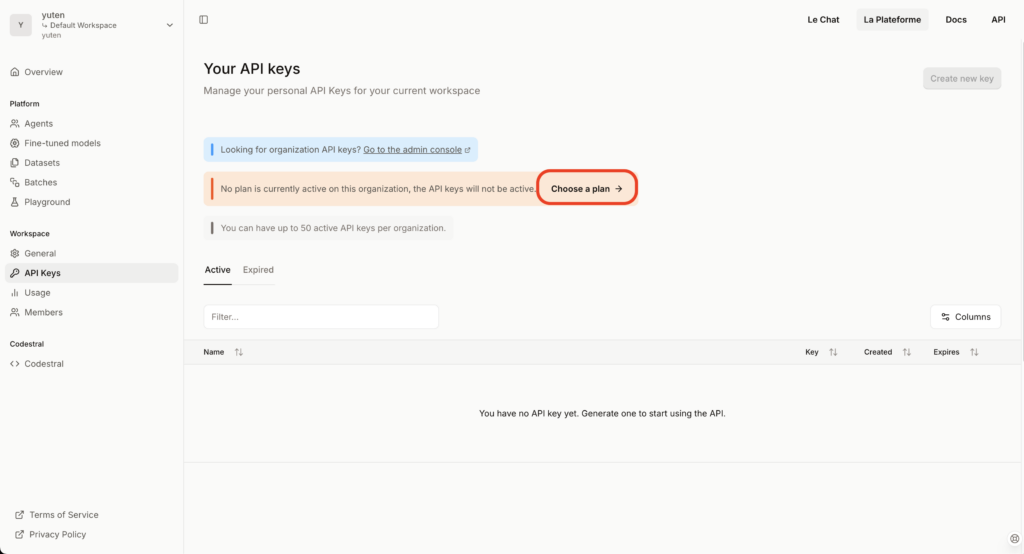Toggle sorting on the Key column
The width and height of the screenshot is (1024, 554).
tap(833, 352)
